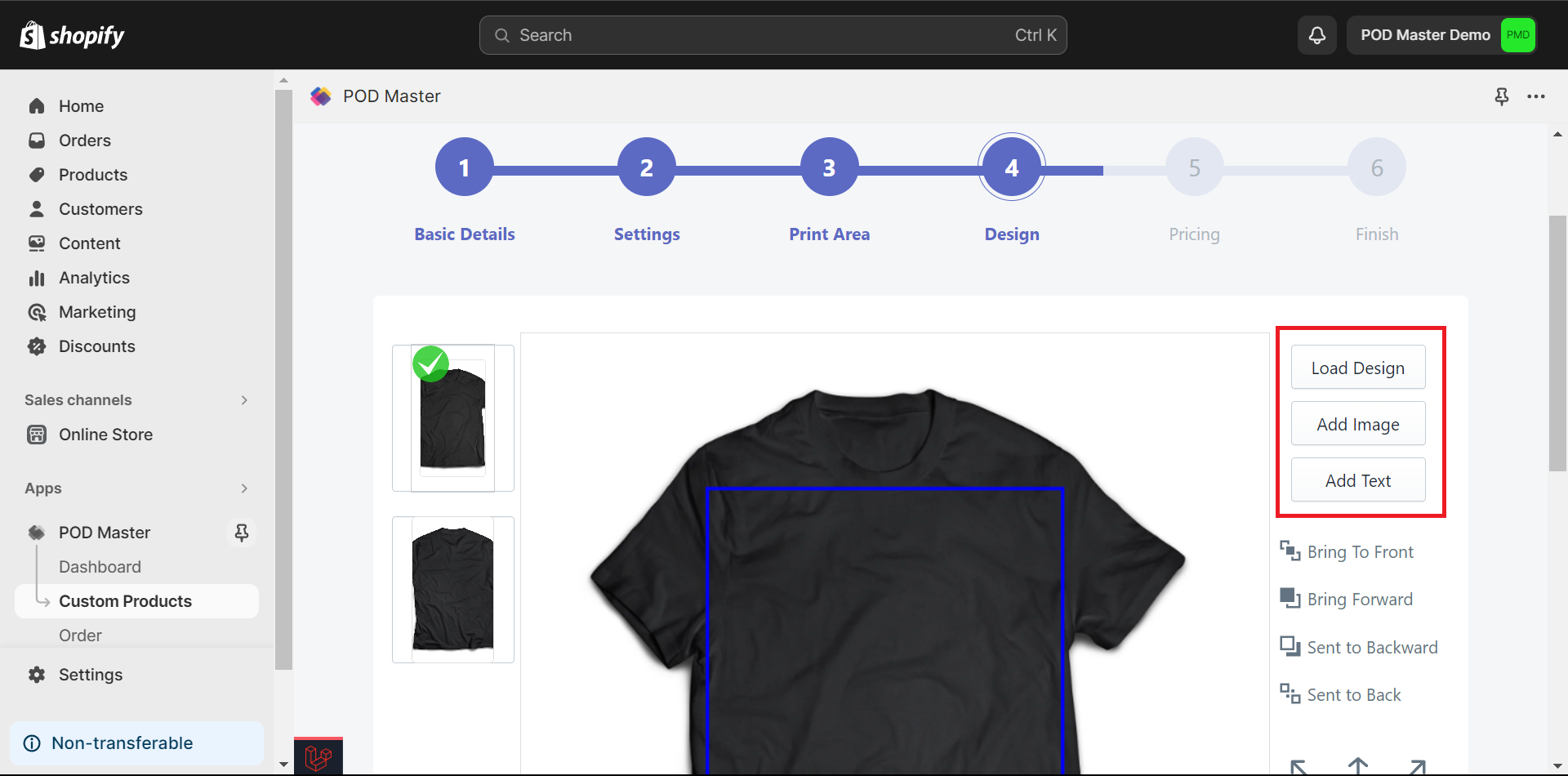Image resolution: width=1568 pixels, height=776 pixels.
Task: Click the Settings gear icon
Action: 37,675
